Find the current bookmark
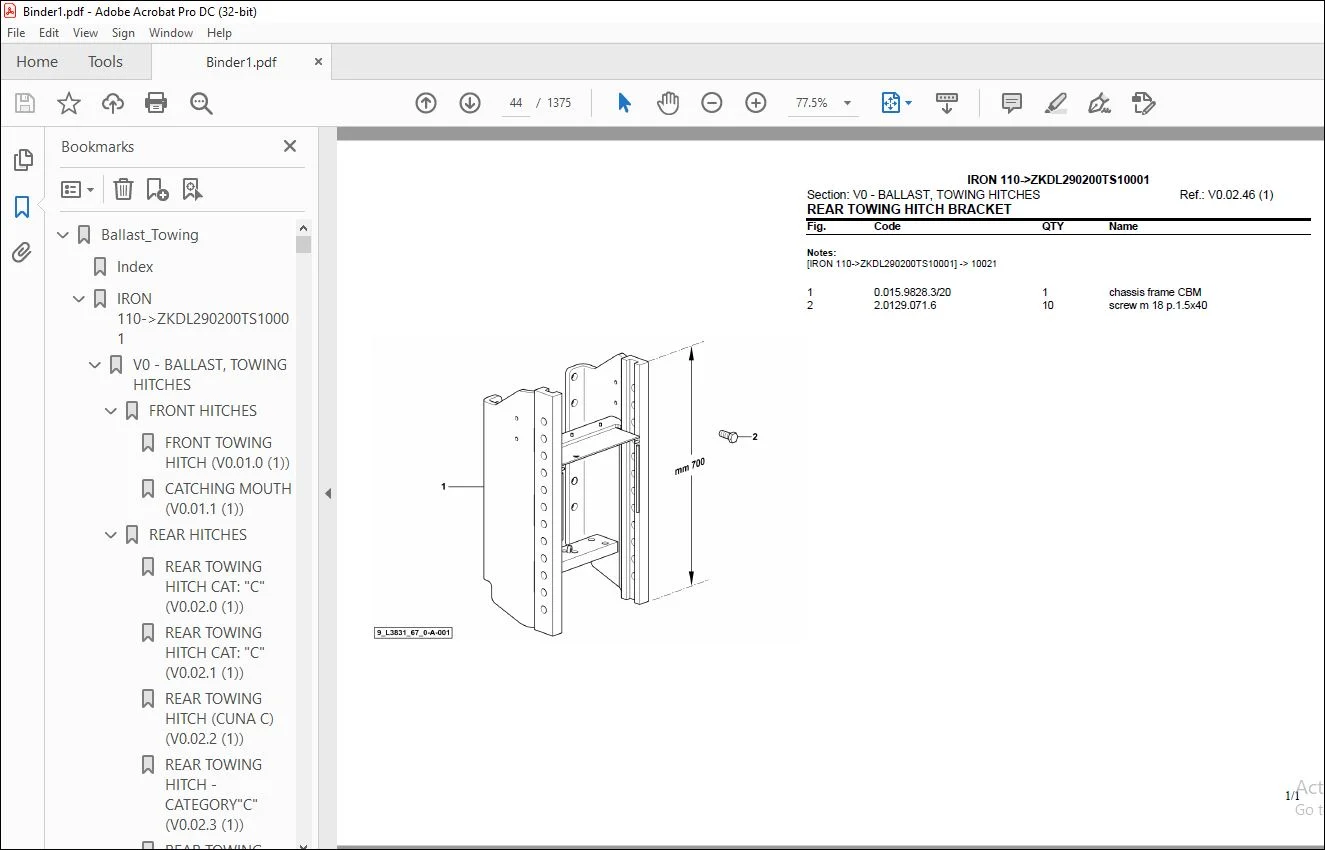 [x=192, y=189]
